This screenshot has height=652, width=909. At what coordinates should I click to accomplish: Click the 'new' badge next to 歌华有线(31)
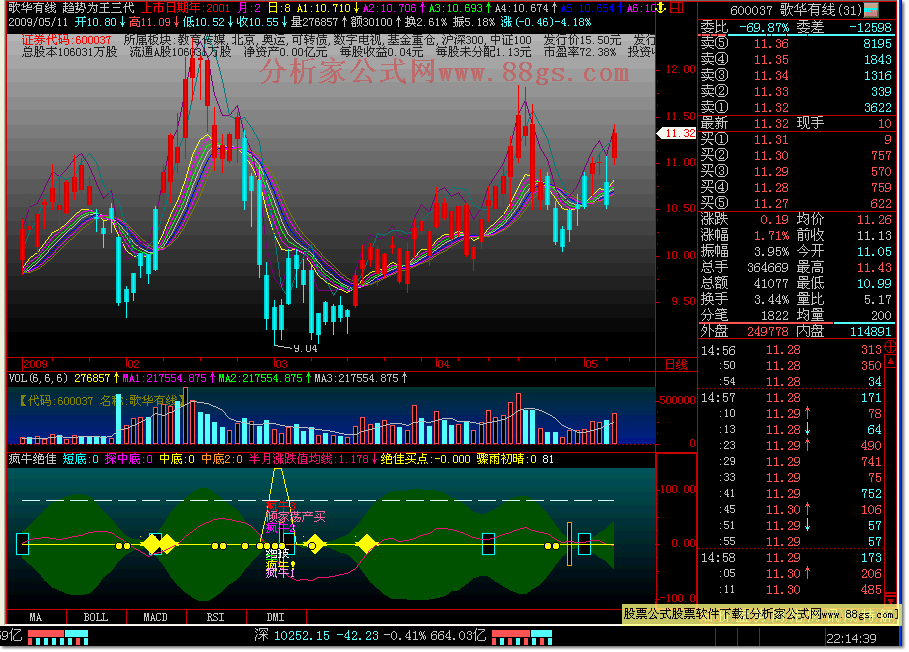871,10
